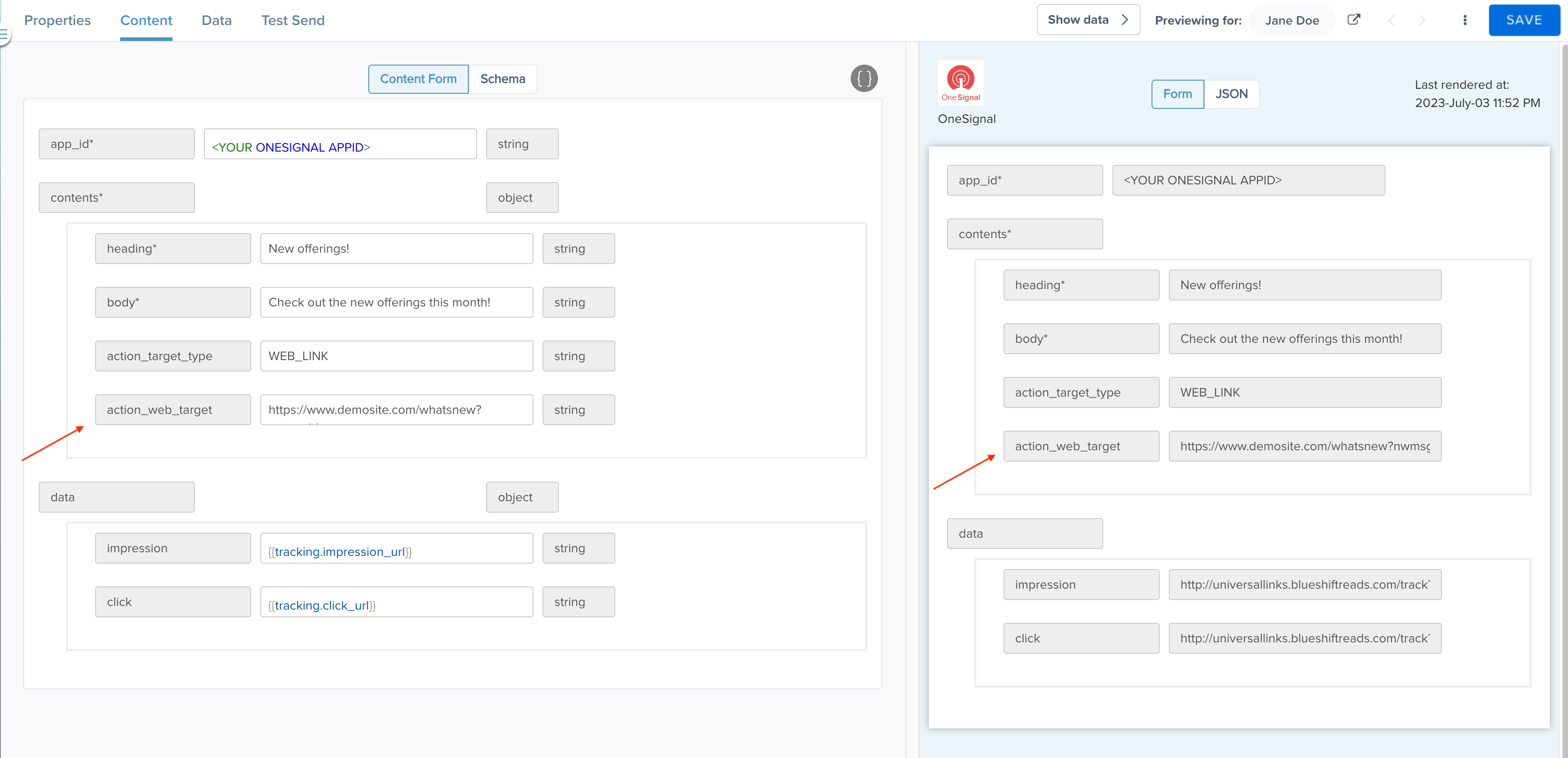Expand the Show data panel
This screenshot has width=1568, height=758.
(x=1088, y=20)
